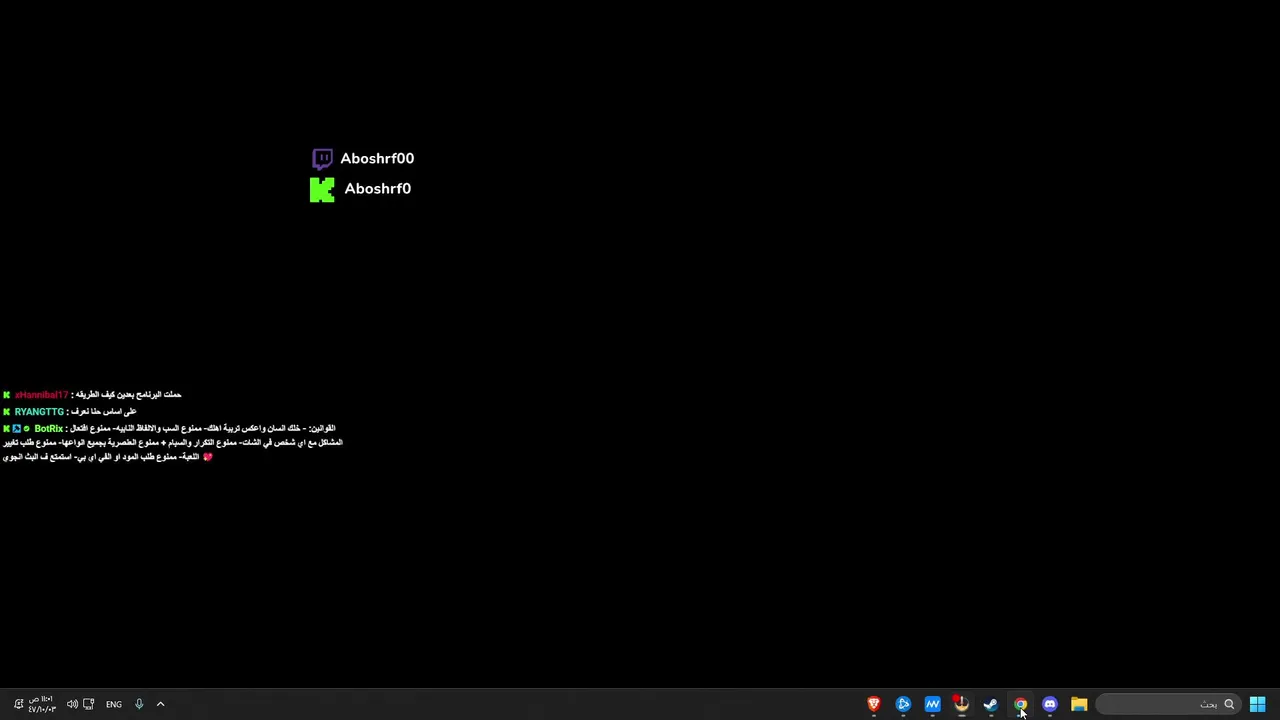Open the blue circular app next to Brave
The width and height of the screenshot is (1280, 720).
pyautogui.click(x=903, y=704)
